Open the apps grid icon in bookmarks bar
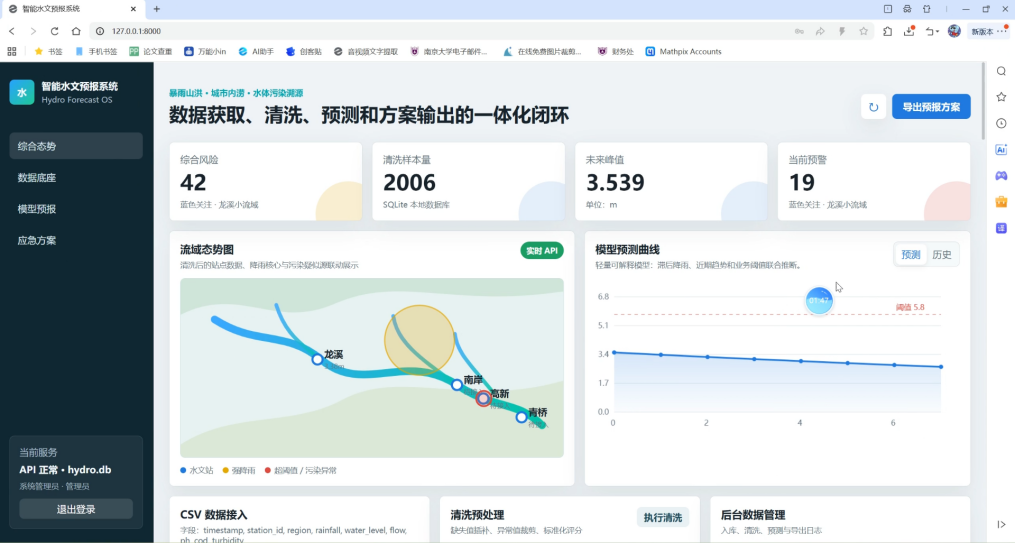1015x543 pixels. [x=12, y=51]
